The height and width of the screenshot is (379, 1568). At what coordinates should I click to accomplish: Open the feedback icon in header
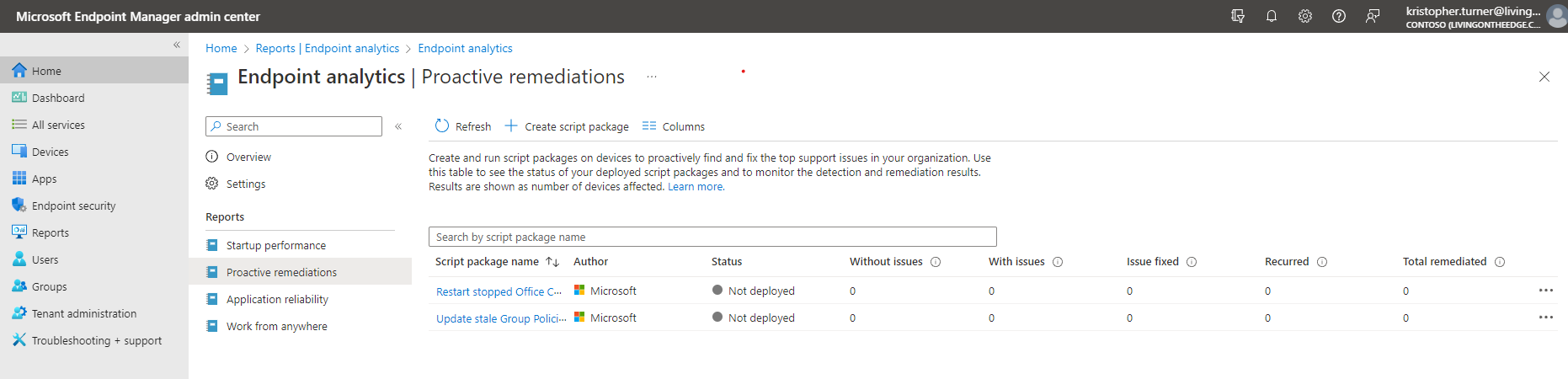pyautogui.click(x=1373, y=16)
